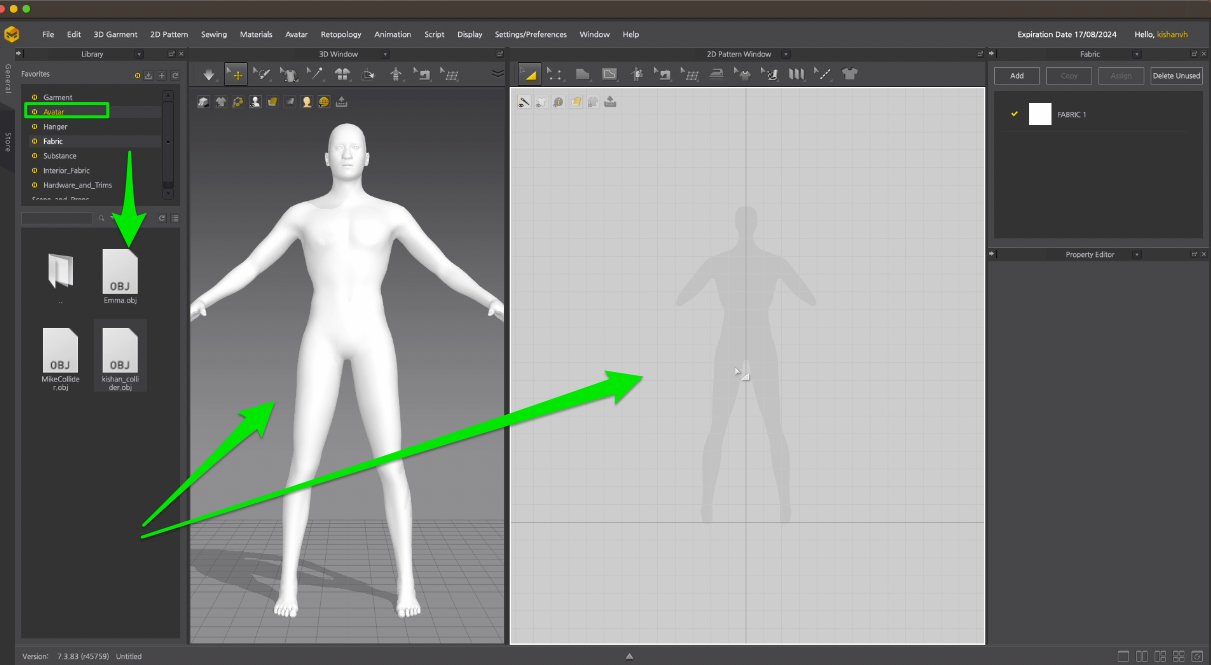Select the highlighted Select/Move tool in 3D toolbar

click(236, 74)
